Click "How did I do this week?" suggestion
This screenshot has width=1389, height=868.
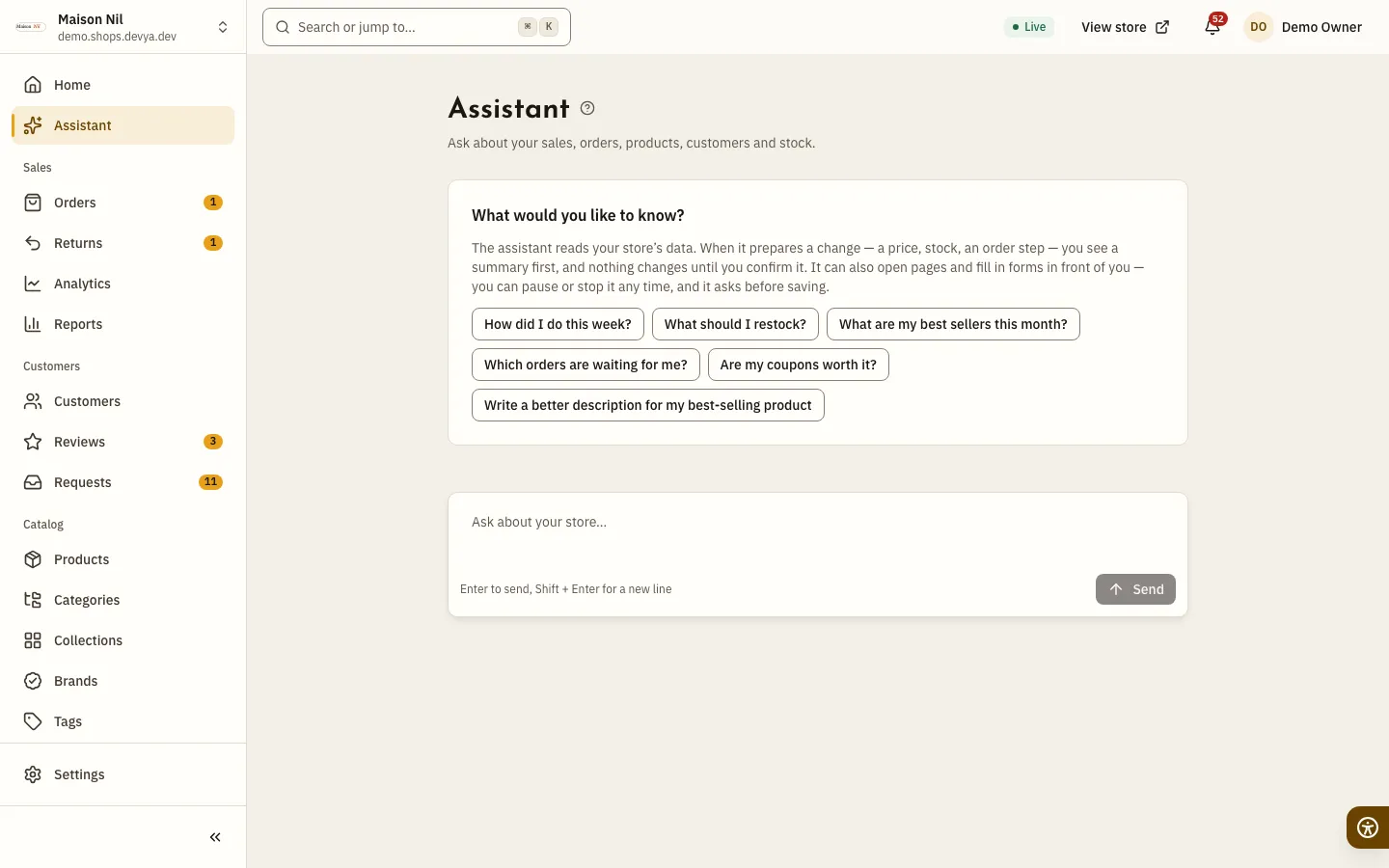[x=558, y=324]
